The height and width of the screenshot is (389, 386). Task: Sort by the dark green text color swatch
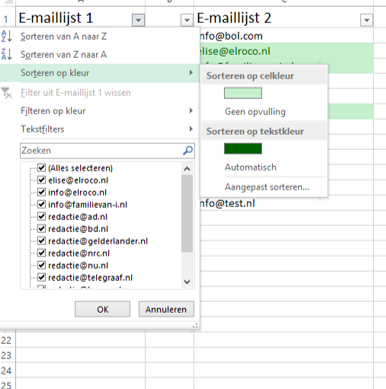[x=243, y=149]
